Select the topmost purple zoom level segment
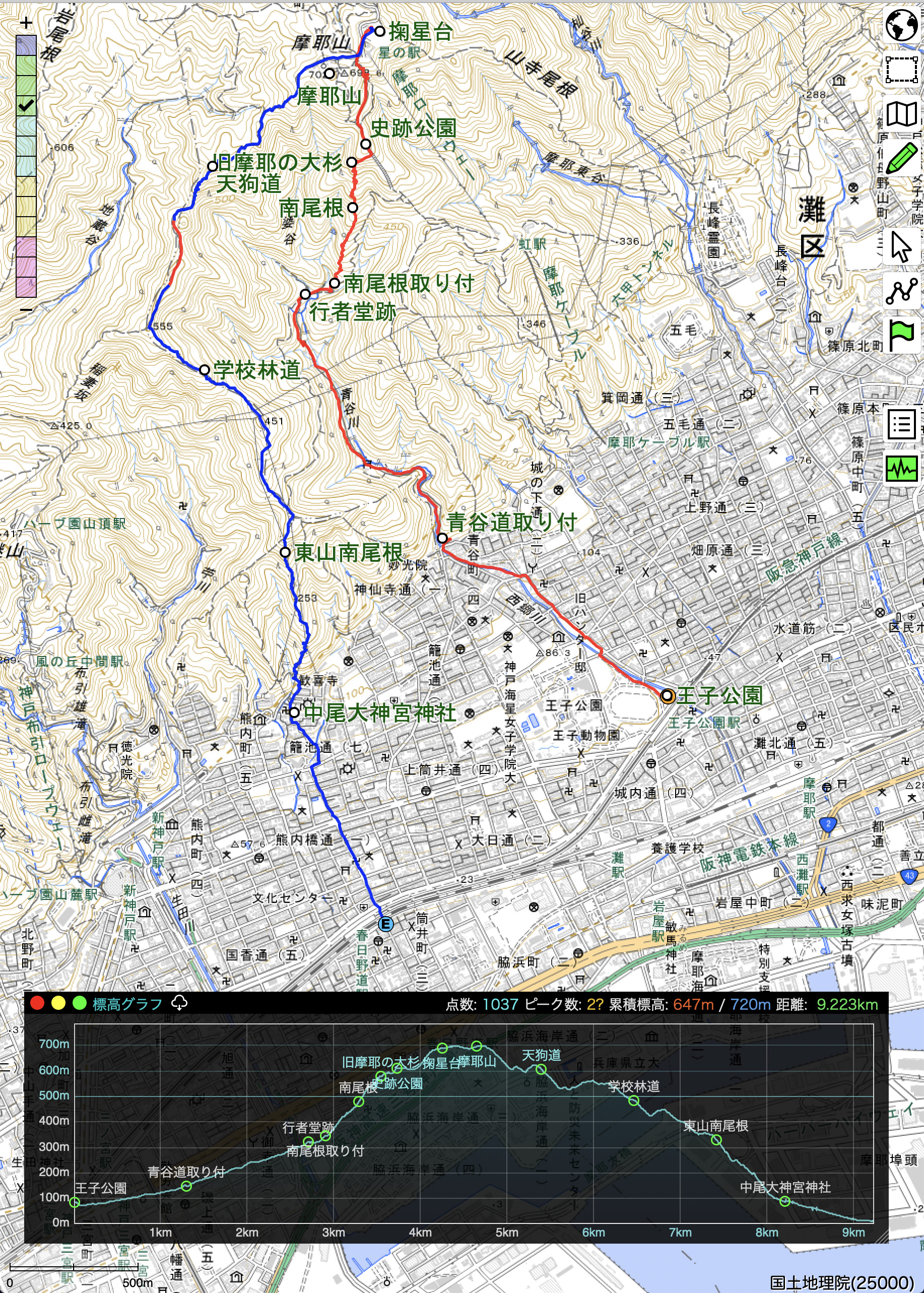The width and height of the screenshot is (924, 1293). coord(26,45)
